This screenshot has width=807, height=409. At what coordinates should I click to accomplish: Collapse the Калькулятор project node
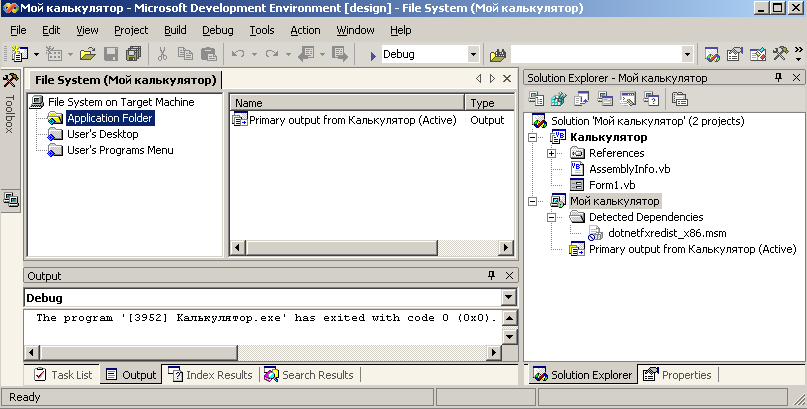tap(532, 137)
